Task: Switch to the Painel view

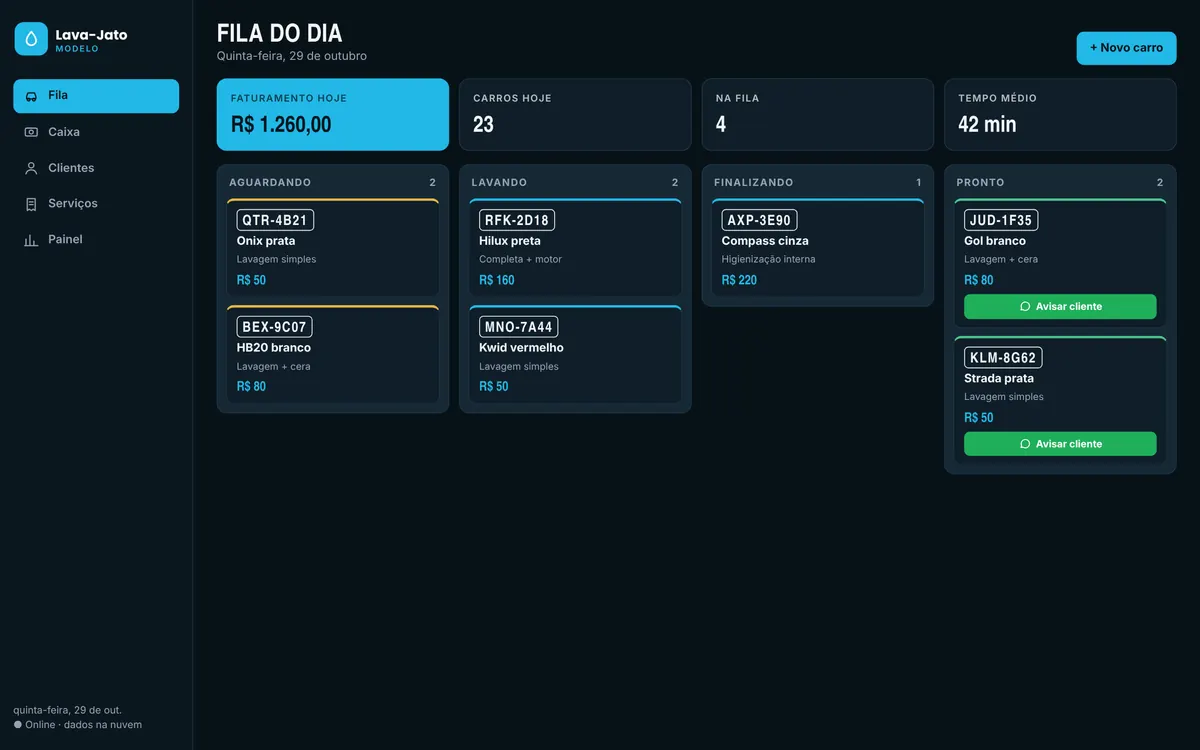Action: point(96,240)
